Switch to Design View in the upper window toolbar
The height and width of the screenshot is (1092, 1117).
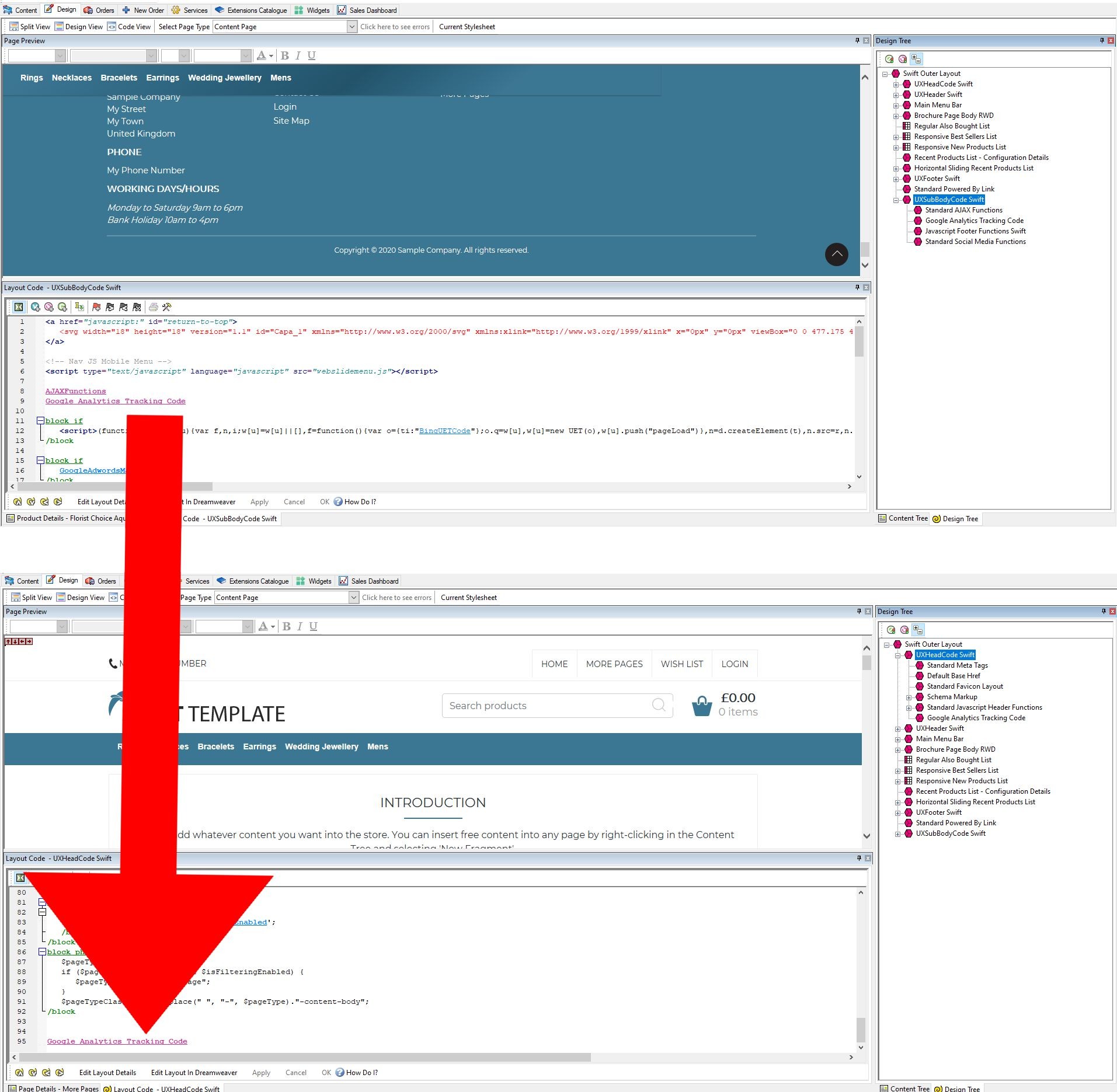coord(79,26)
